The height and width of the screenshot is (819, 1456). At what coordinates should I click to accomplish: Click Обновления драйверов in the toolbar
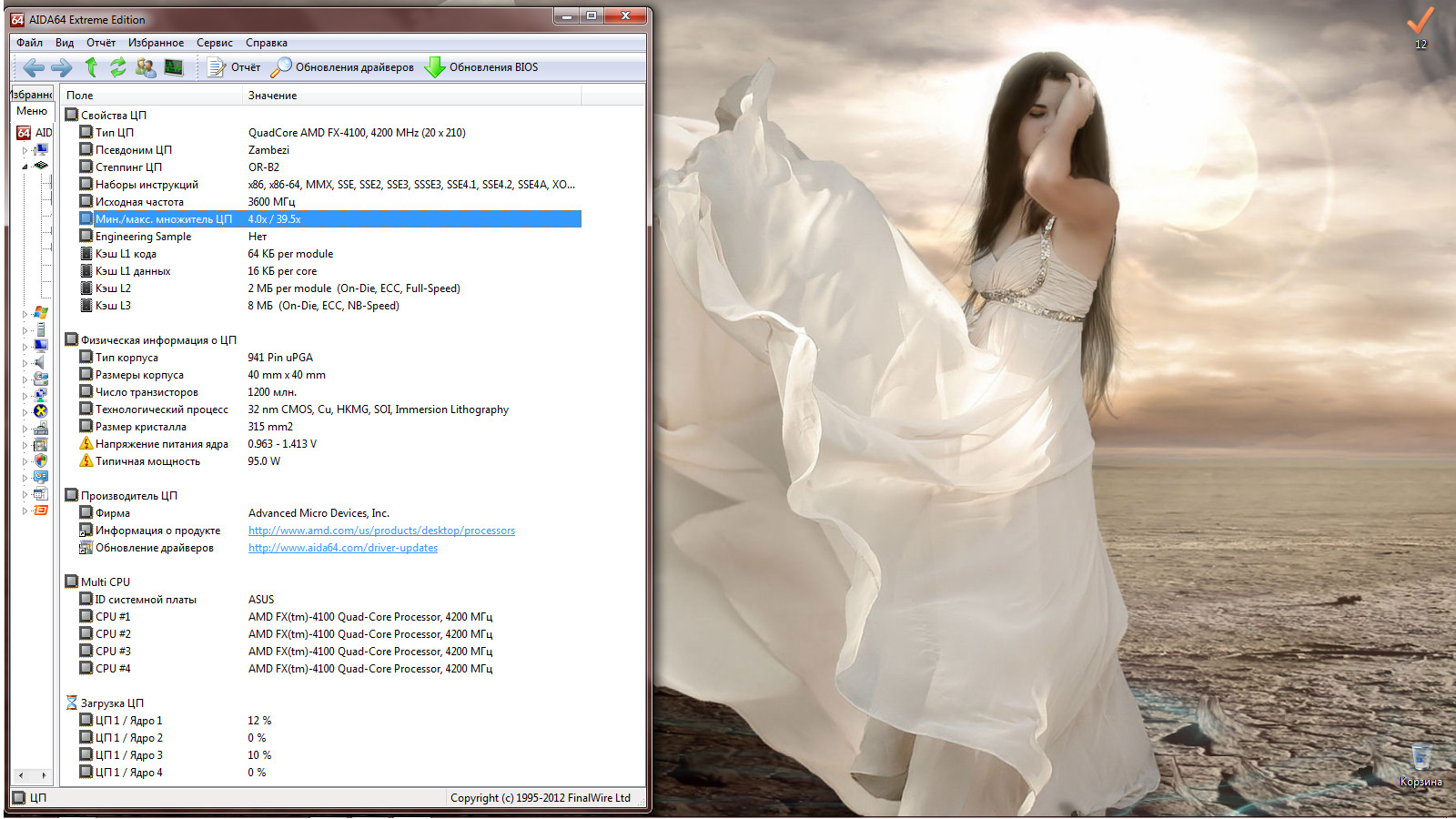tap(343, 67)
